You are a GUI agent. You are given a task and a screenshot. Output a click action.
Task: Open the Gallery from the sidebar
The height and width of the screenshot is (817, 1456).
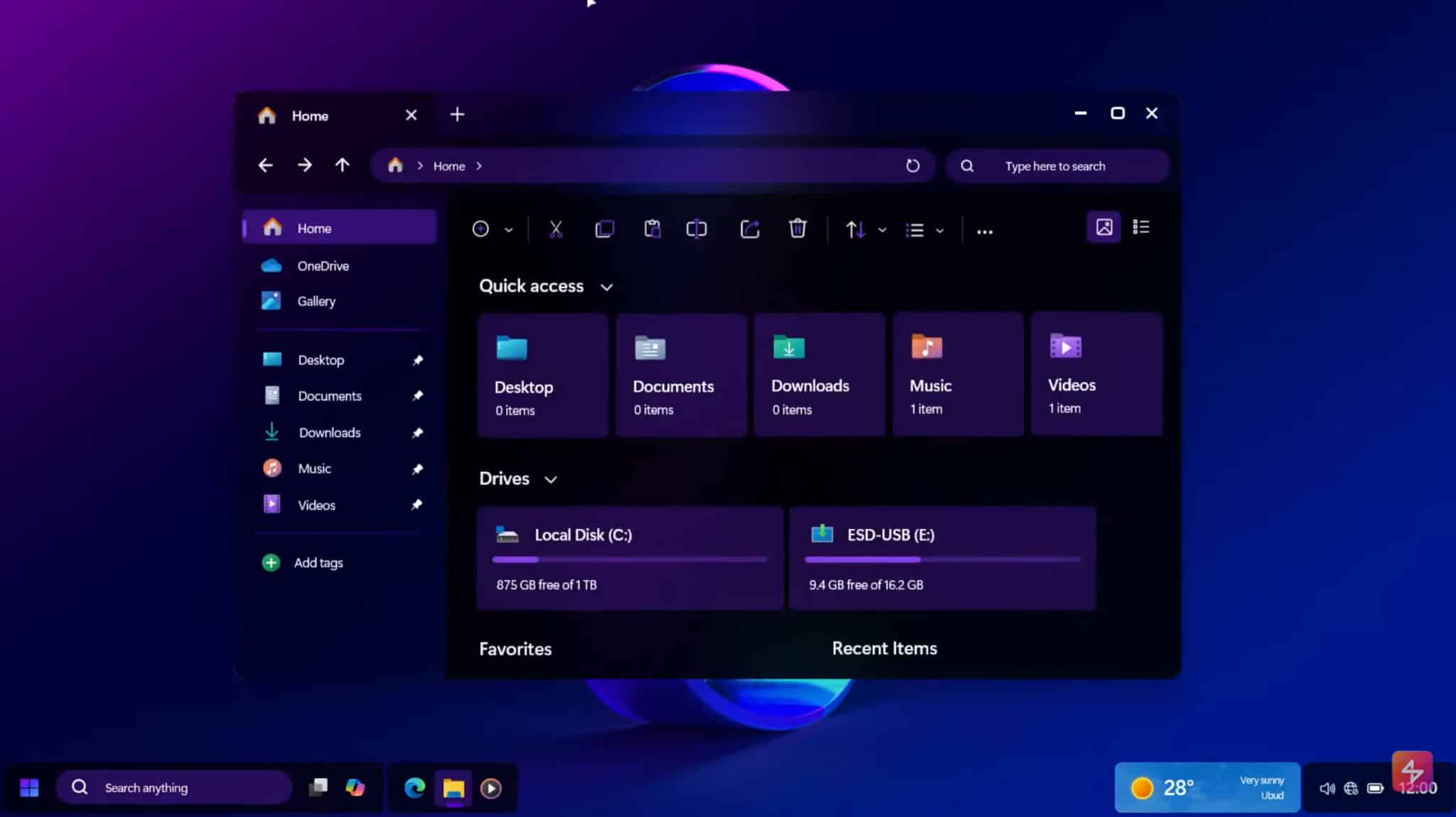pos(316,301)
